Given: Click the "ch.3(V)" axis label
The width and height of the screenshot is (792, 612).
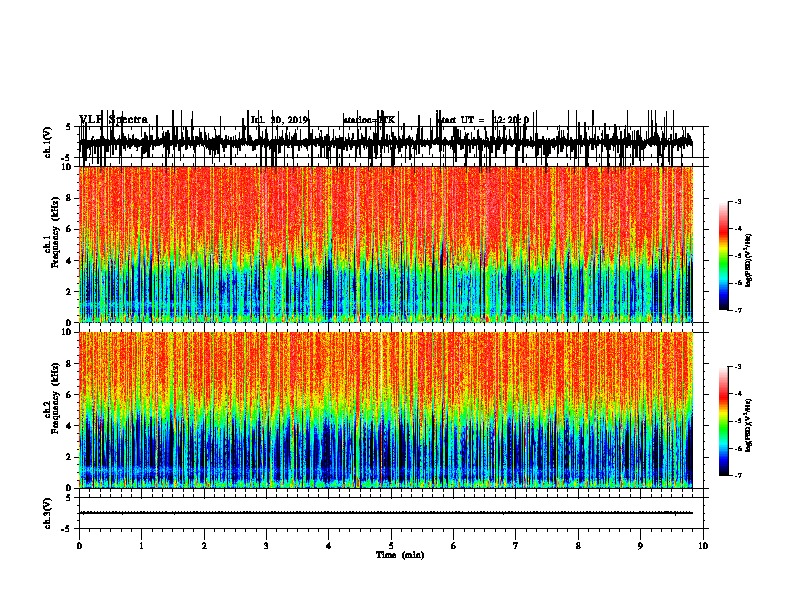Looking at the screenshot, I should (47, 513).
